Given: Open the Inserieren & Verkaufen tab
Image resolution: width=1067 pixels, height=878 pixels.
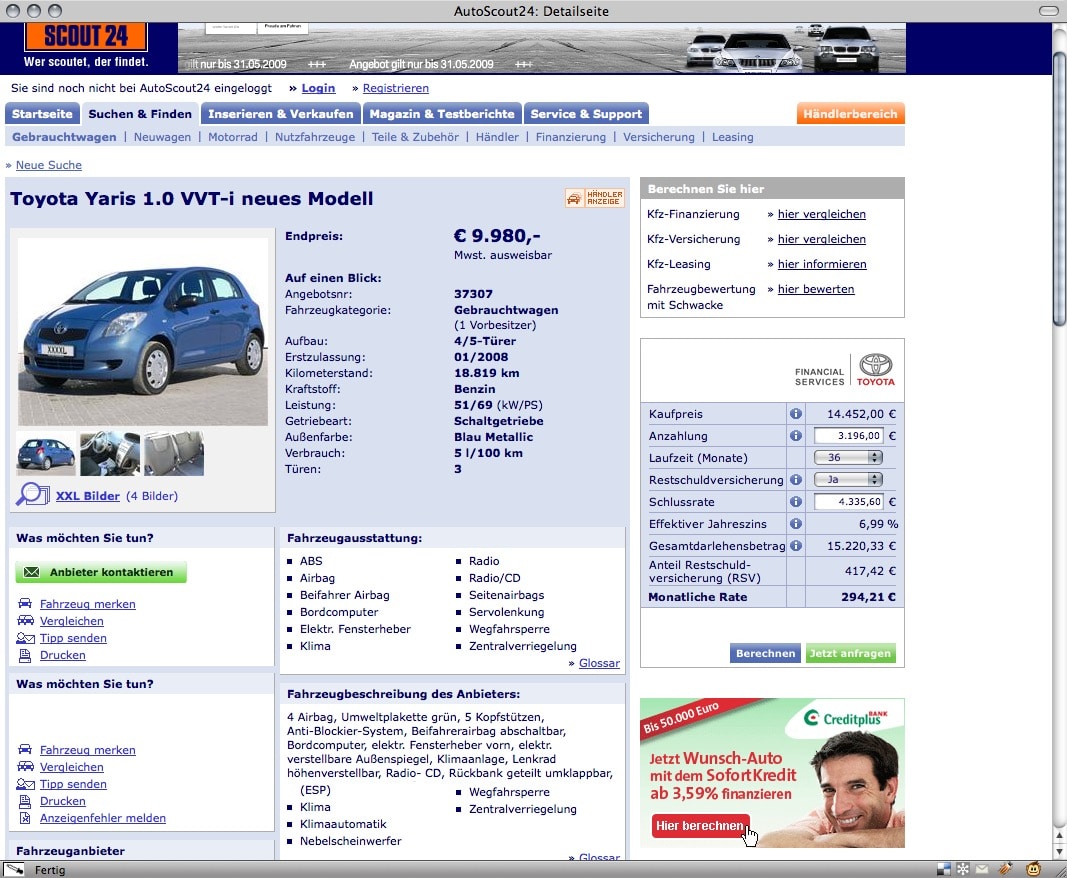Looking at the screenshot, I should [x=280, y=114].
